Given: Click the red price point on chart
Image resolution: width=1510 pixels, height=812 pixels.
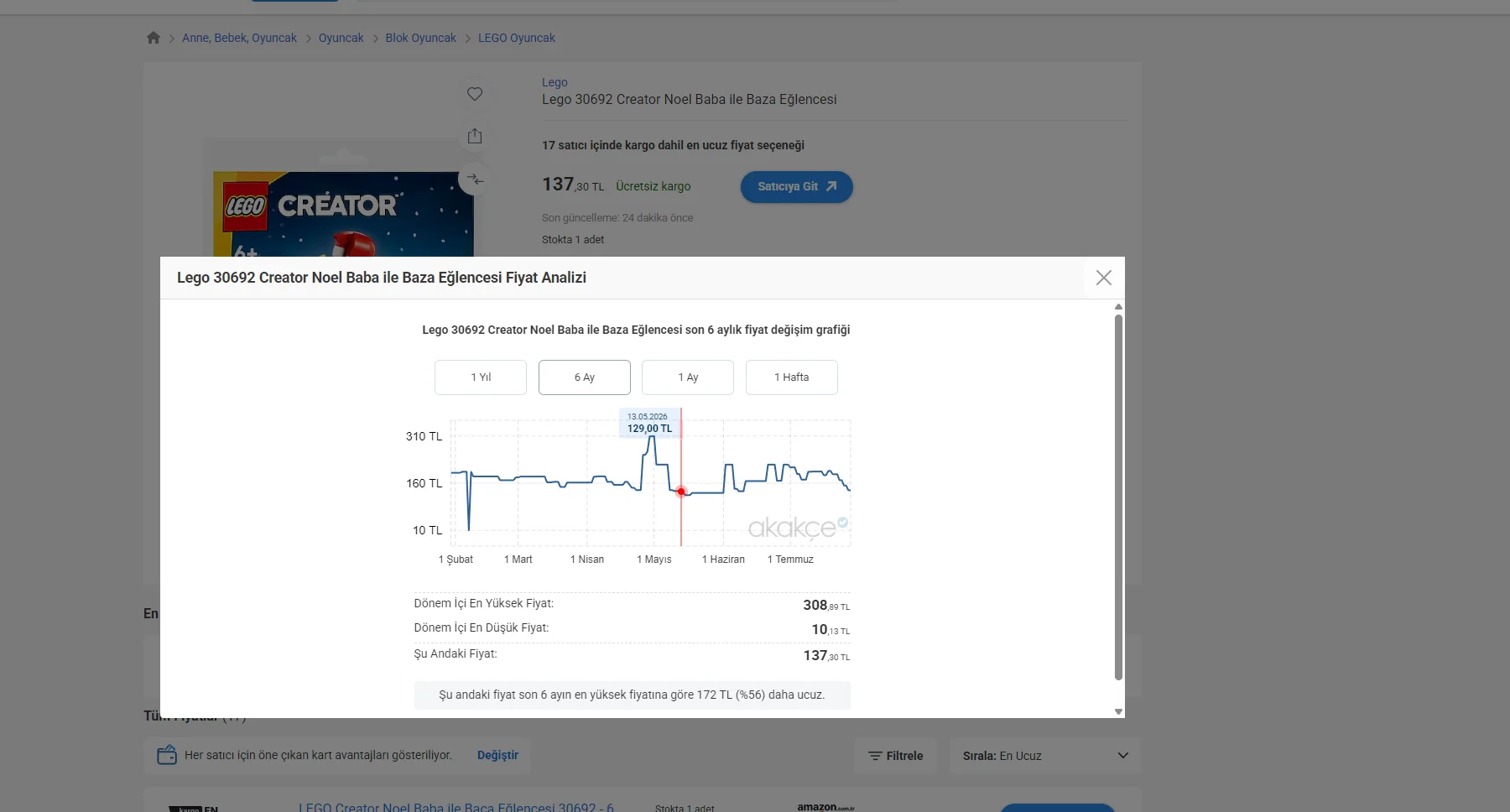Looking at the screenshot, I should point(681,492).
